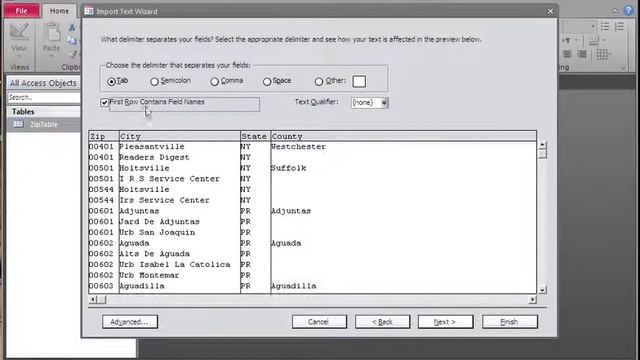Click the gridlines icon in the ribbon
This screenshot has width=640, height=360.
tap(602, 54)
